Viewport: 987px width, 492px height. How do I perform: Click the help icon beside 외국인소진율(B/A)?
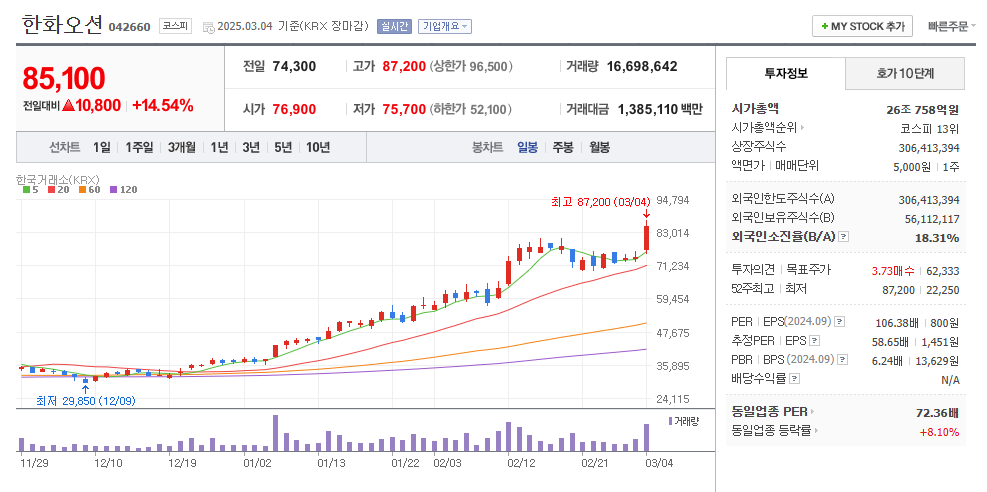tap(844, 237)
